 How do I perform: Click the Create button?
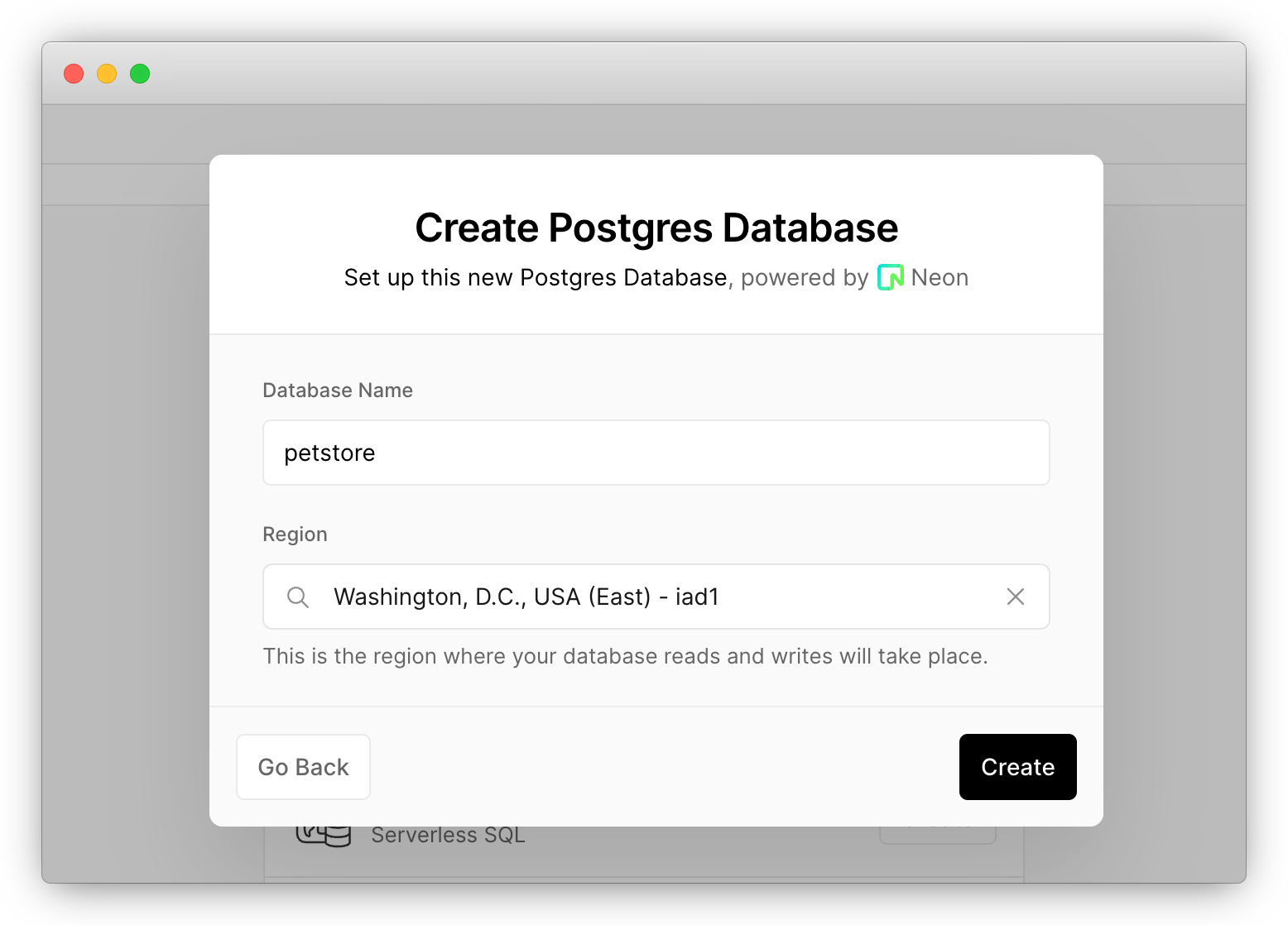coord(1017,767)
